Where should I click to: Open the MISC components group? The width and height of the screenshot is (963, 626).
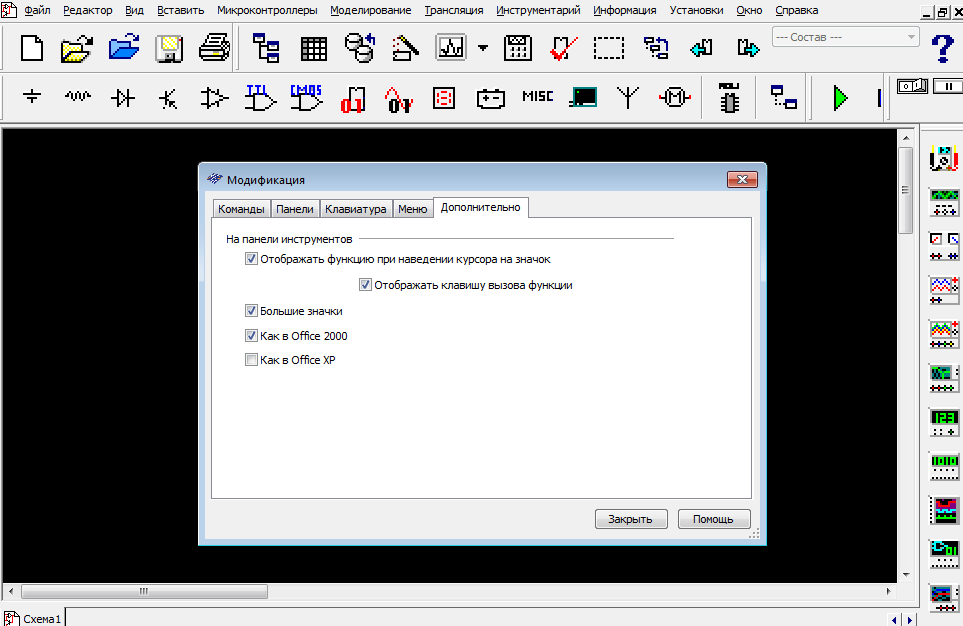(537, 98)
